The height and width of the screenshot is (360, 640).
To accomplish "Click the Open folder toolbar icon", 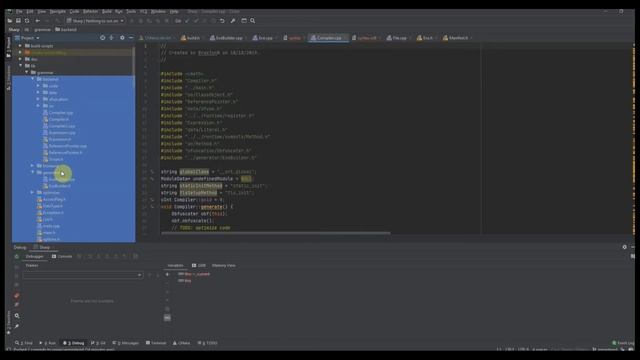I will 10,20.
